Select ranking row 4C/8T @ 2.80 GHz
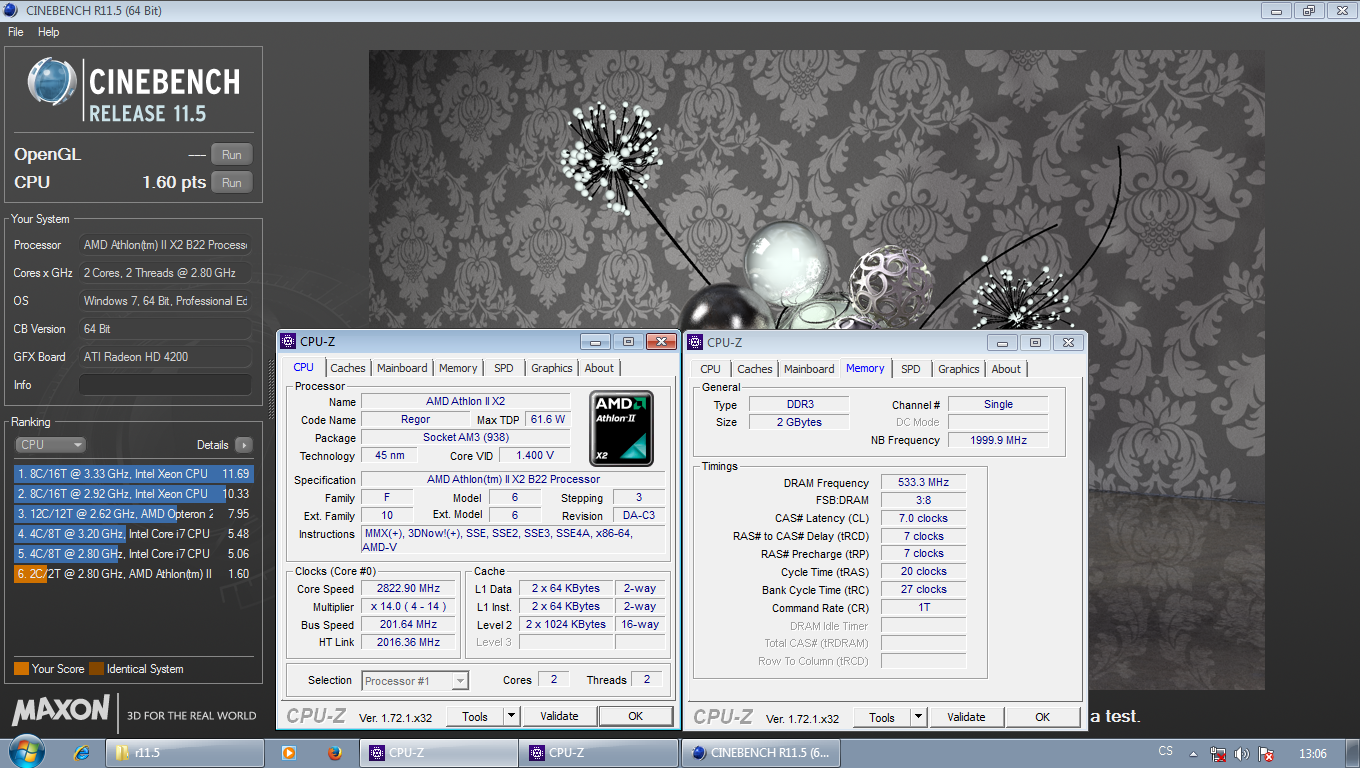1360x768 pixels. pos(134,554)
